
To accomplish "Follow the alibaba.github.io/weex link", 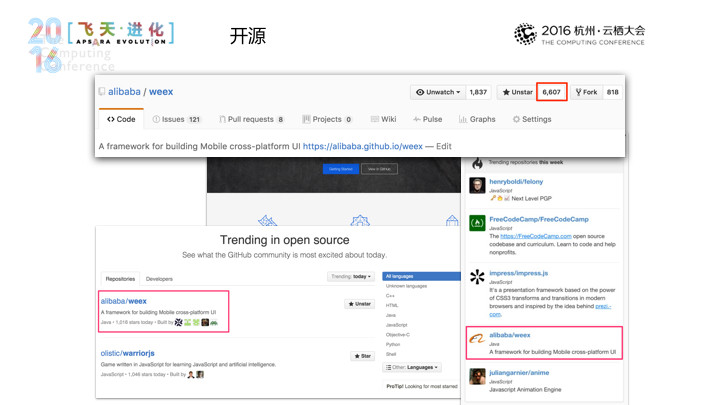I will point(363,146).
